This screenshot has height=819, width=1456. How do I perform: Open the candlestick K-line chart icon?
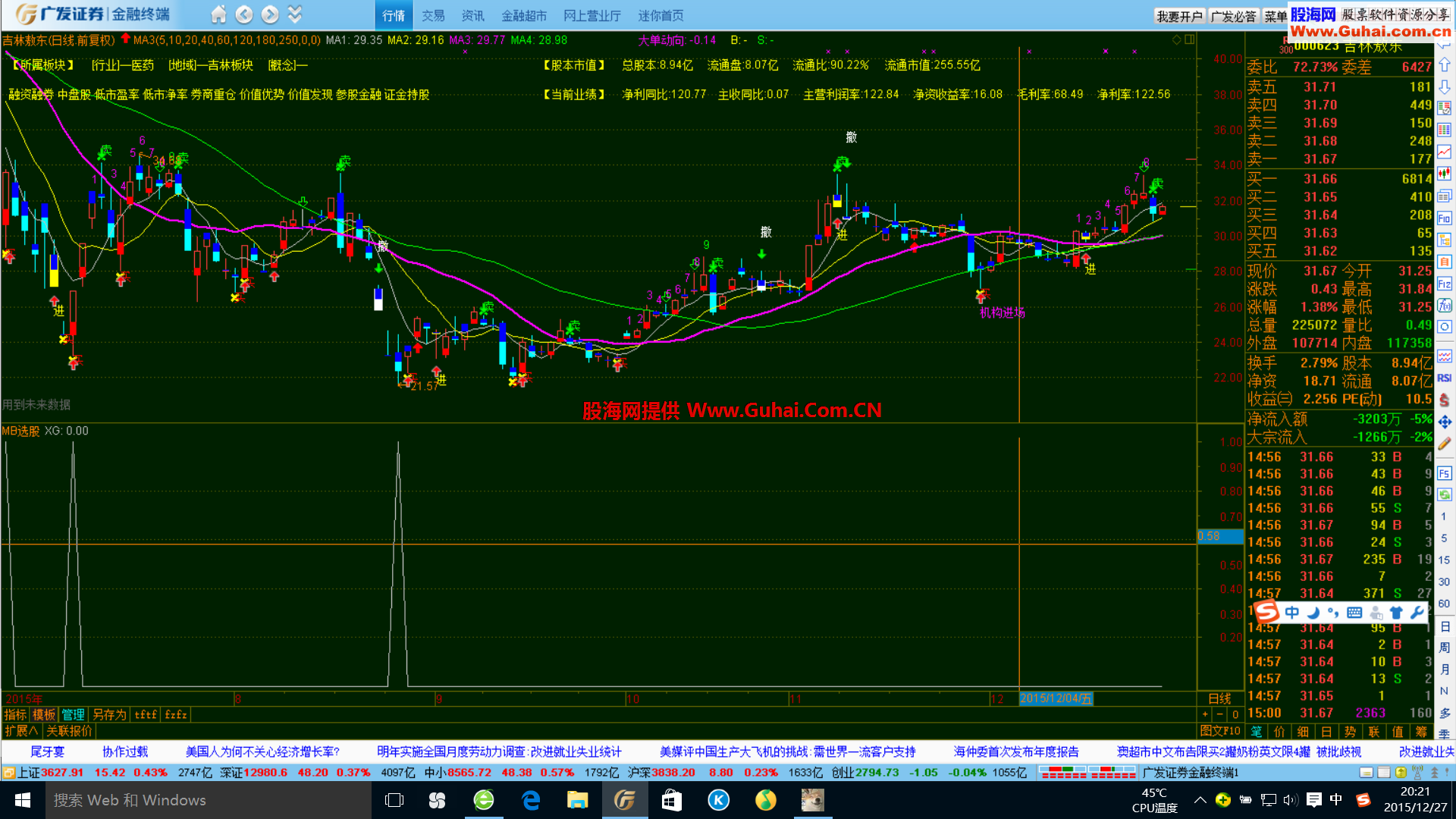click(x=1445, y=174)
